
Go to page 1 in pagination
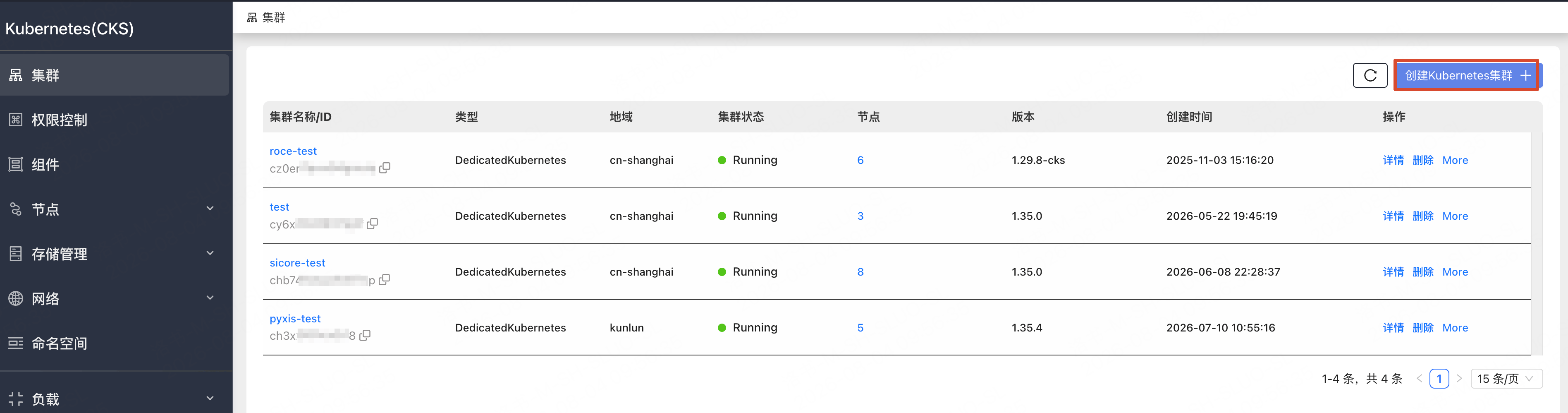point(1439,379)
